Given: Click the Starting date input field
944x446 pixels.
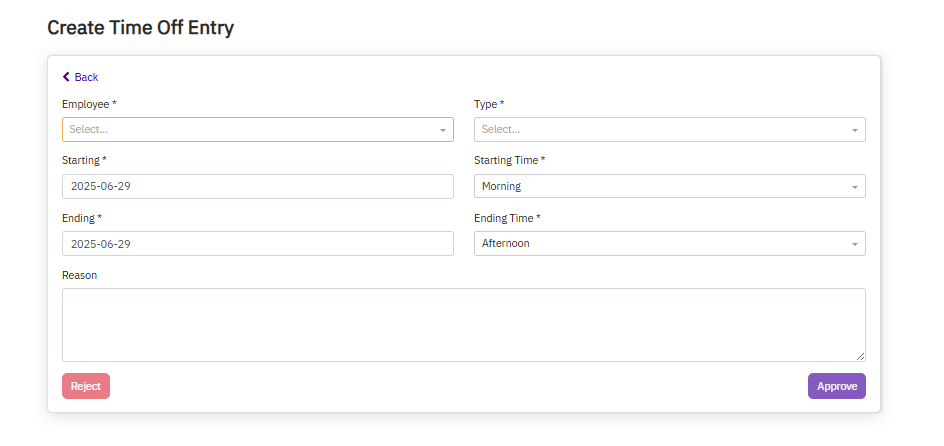Looking at the screenshot, I should pyautogui.click(x=257, y=186).
